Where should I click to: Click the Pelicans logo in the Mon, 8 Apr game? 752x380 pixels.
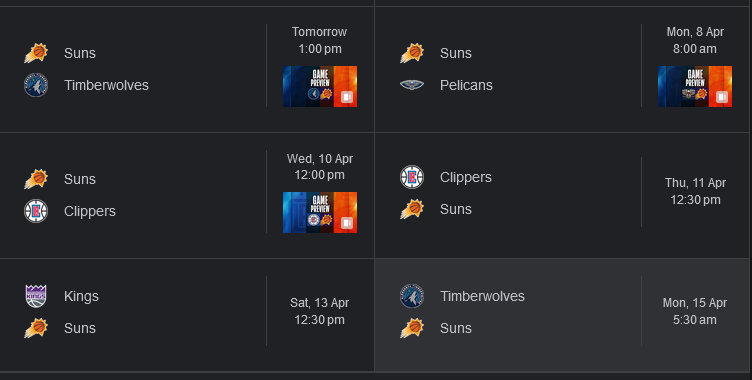coord(412,85)
